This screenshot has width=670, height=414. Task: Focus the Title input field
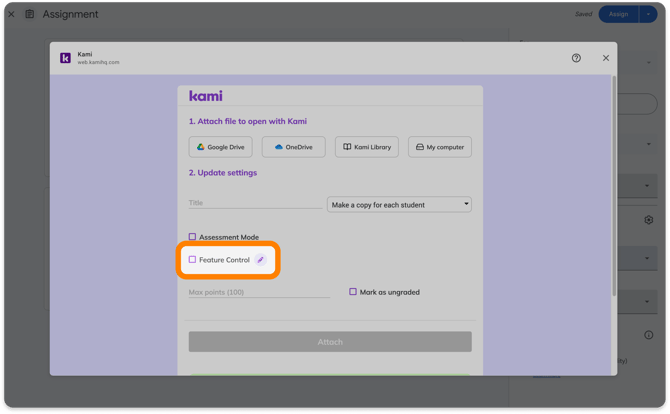coord(255,203)
